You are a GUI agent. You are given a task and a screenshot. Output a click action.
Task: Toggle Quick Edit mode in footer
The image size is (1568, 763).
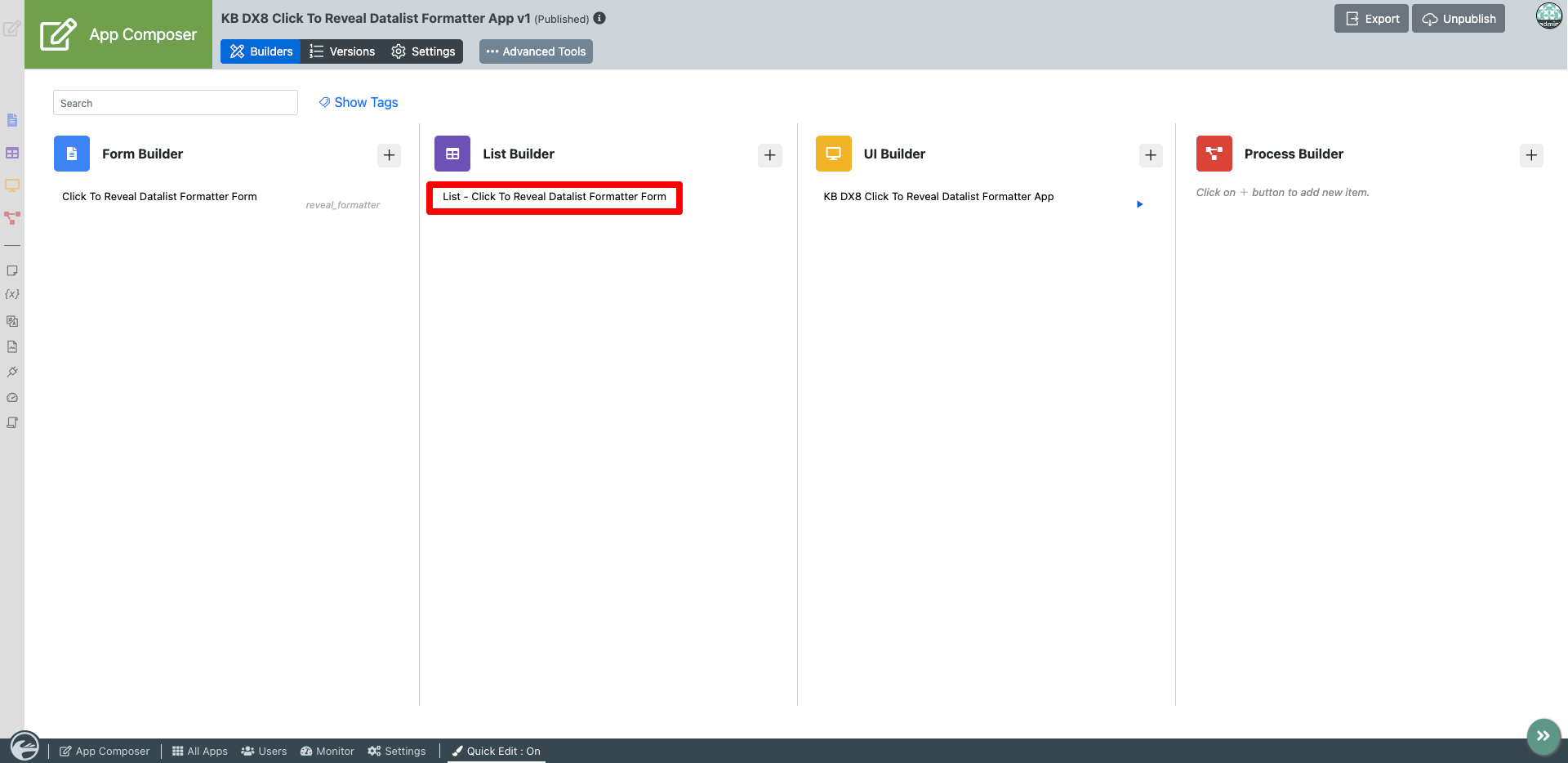click(497, 751)
